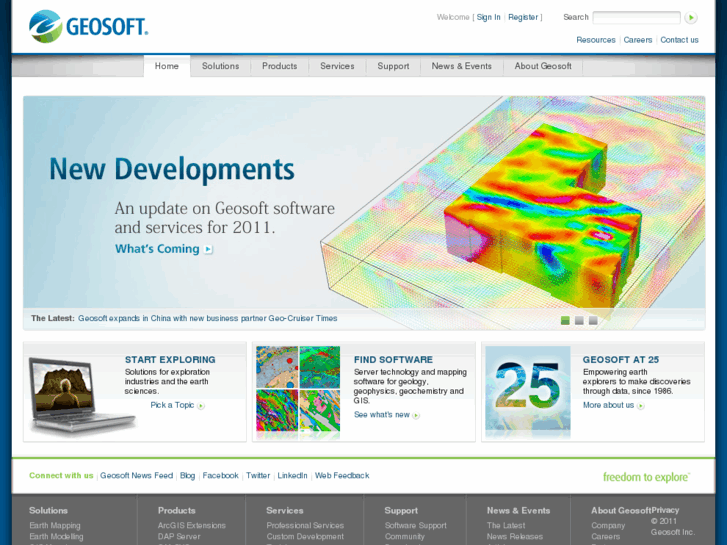The height and width of the screenshot is (545, 727).
Task: Open the Web Feedback link
Action: [x=342, y=475]
